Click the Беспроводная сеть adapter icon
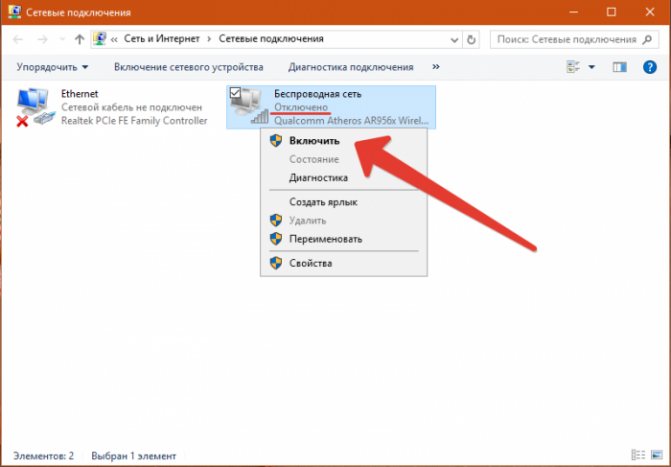671x467 pixels. (x=249, y=107)
